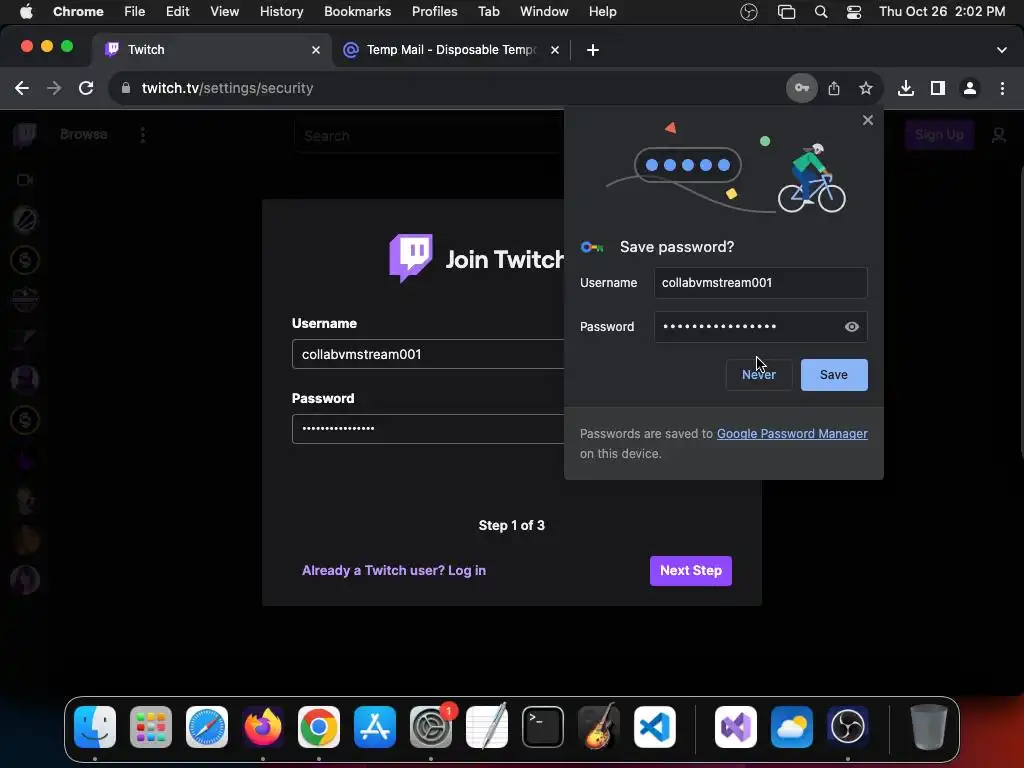The image size is (1024, 768).
Task: Show password with the eye icon
Action: (x=852, y=327)
